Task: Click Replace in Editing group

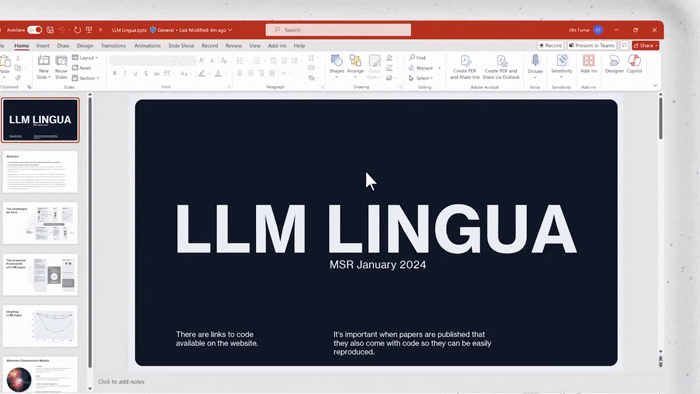Action: (421, 68)
